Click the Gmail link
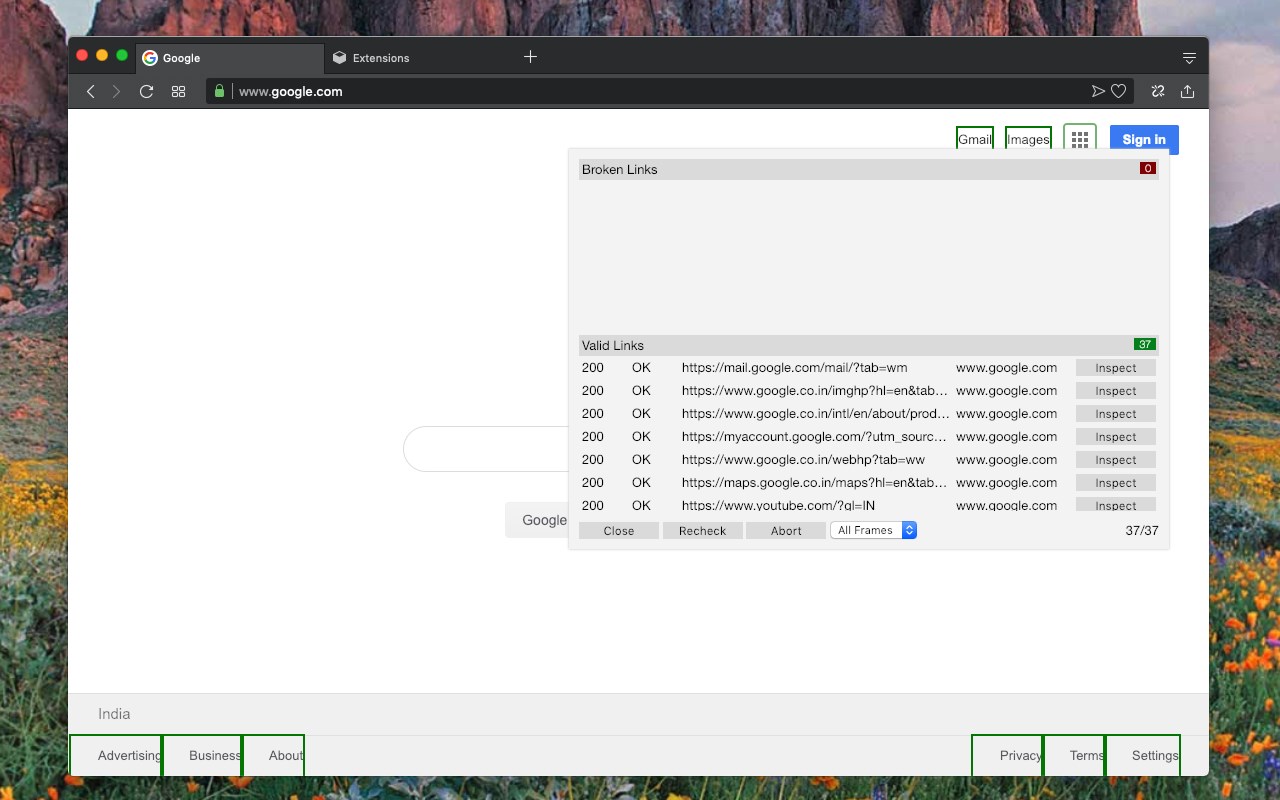 coord(975,139)
